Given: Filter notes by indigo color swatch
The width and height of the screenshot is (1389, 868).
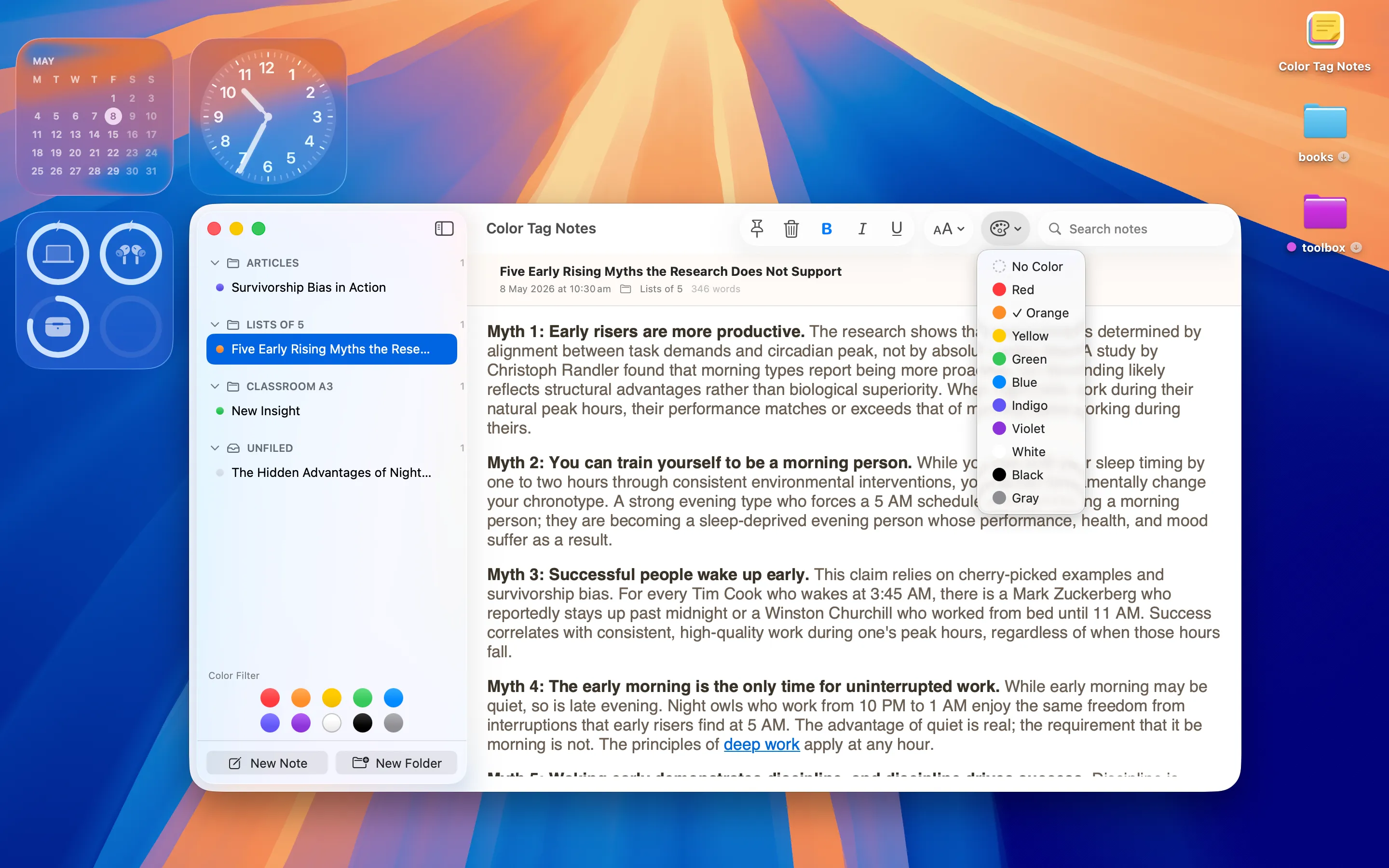Looking at the screenshot, I should pos(270,723).
